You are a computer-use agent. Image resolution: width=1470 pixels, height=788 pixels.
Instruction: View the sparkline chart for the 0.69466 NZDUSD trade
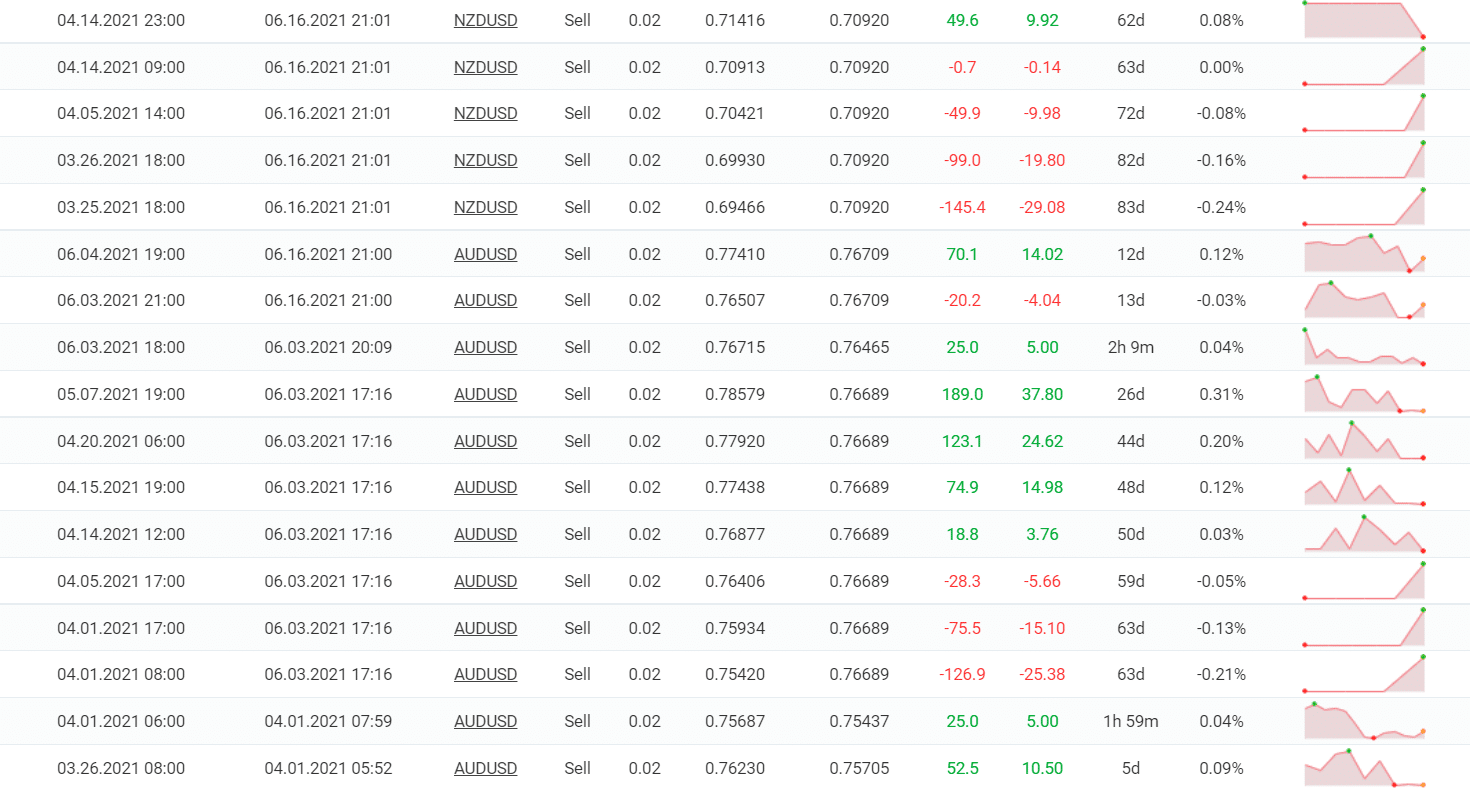pyautogui.click(x=1364, y=206)
